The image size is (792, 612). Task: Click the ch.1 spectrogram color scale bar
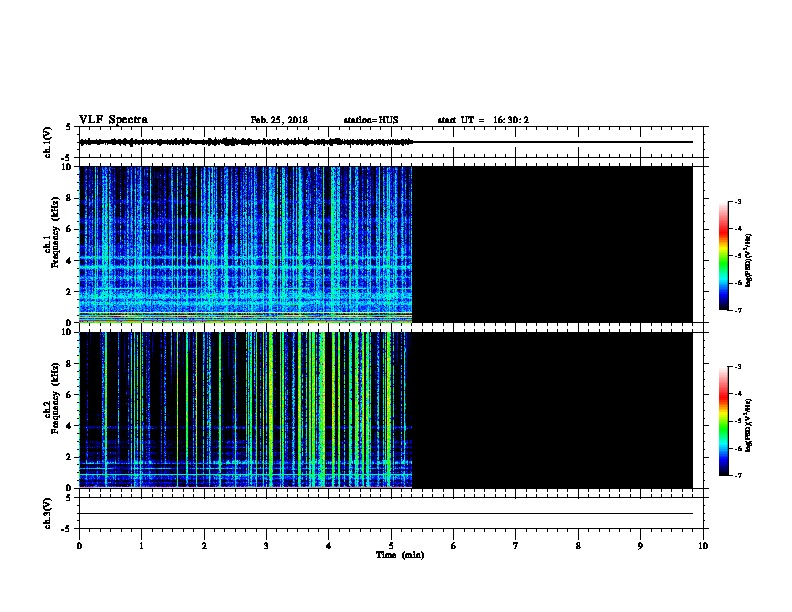[x=724, y=256]
